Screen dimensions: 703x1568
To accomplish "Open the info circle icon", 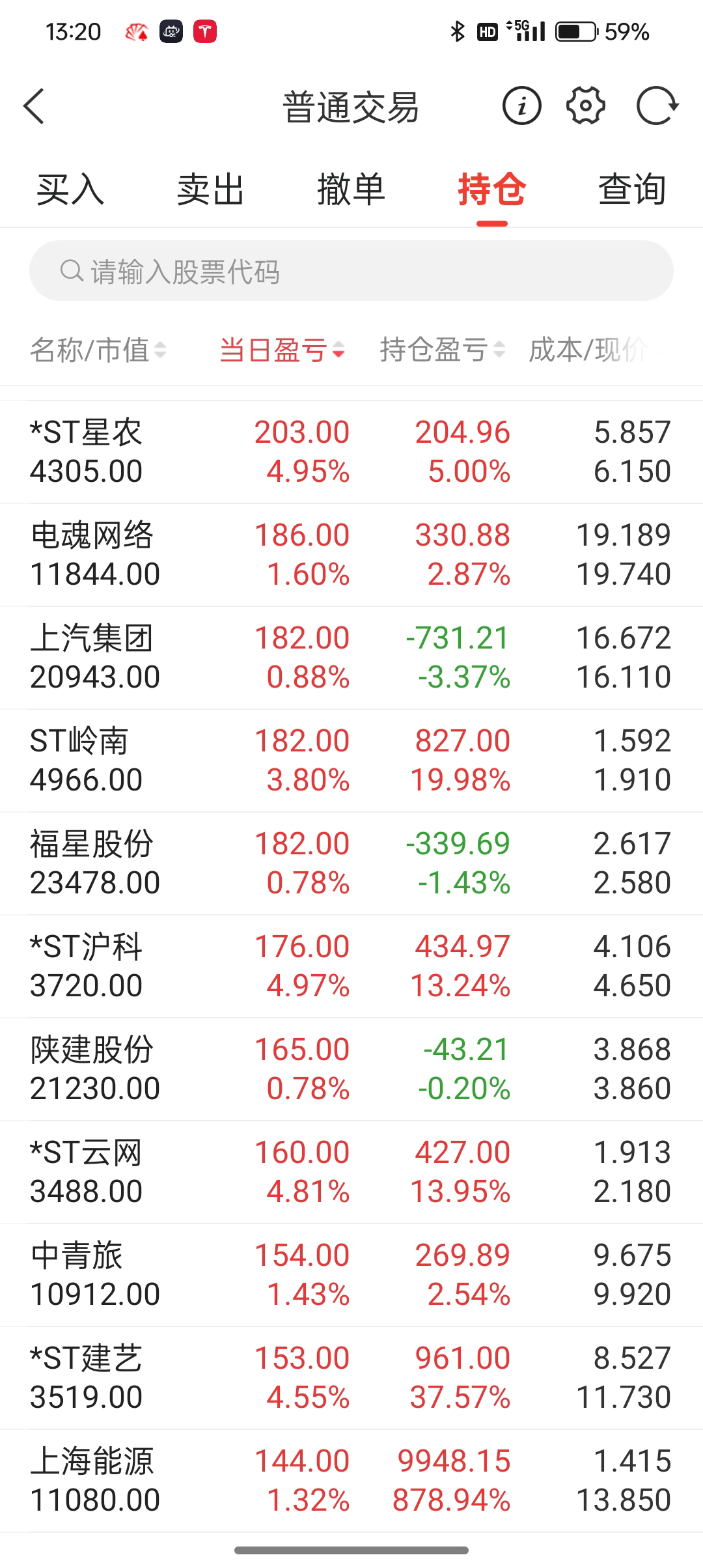I will (521, 105).
